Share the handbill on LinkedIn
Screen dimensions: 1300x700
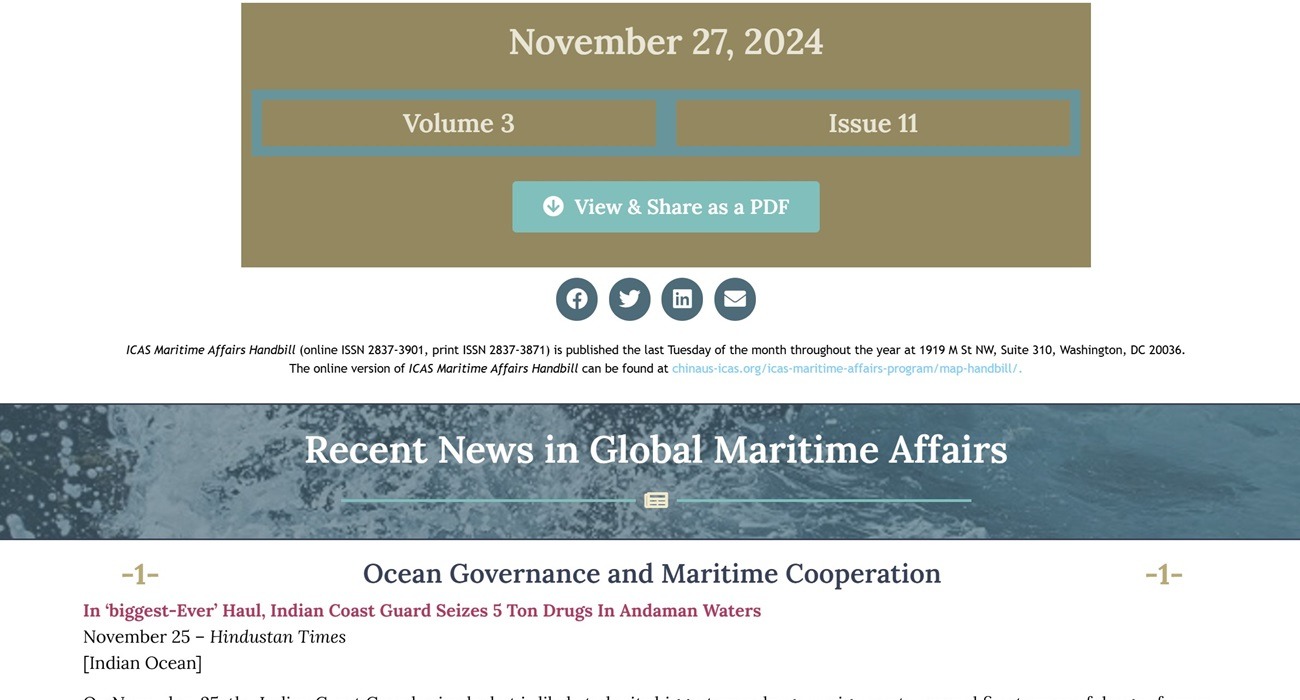click(x=682, y=299)
